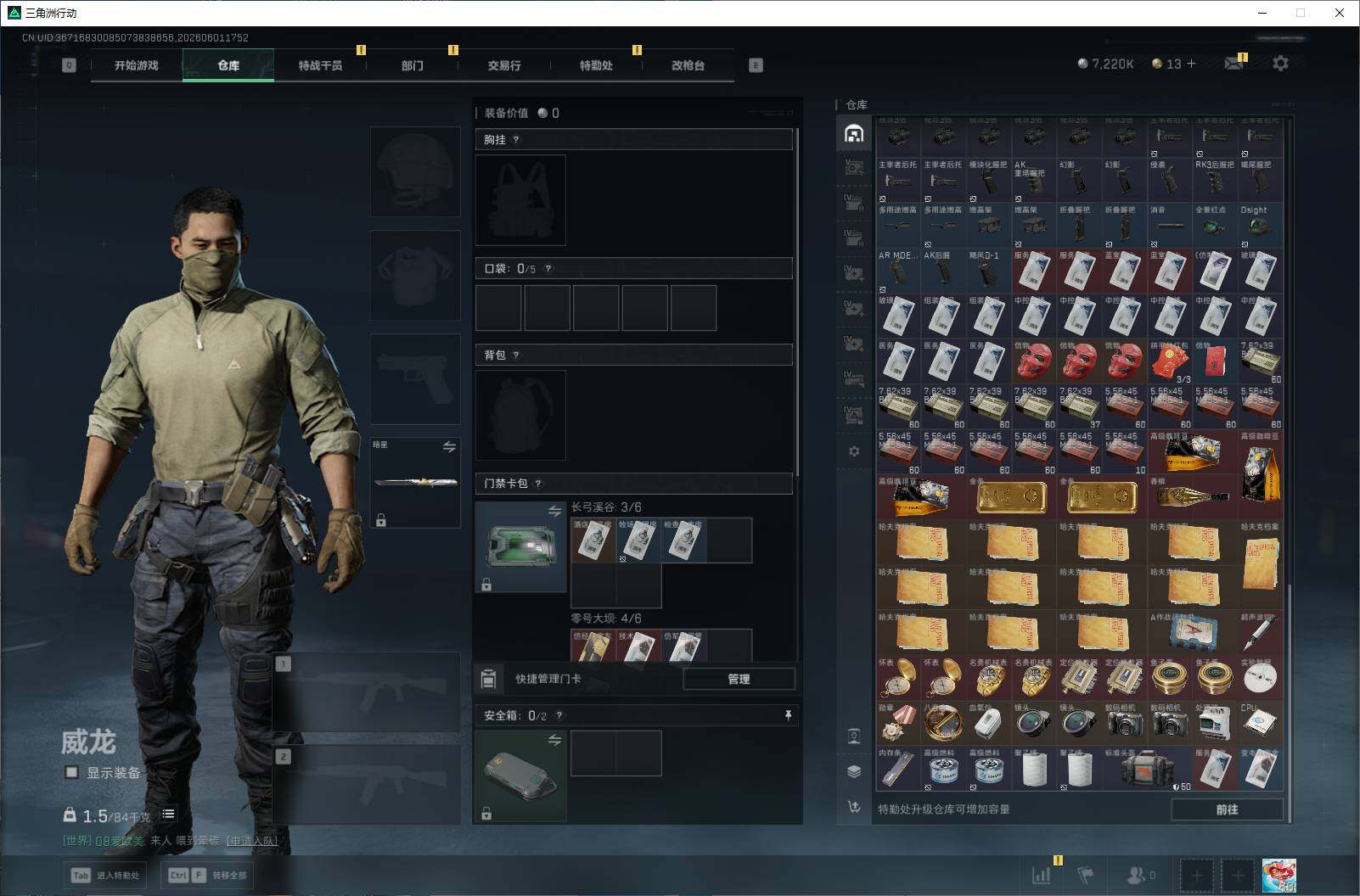Viewport: 1360px width, 896px height.
Task: Click the player avatar thumbnail in bottom bar
Action: 1279,875
